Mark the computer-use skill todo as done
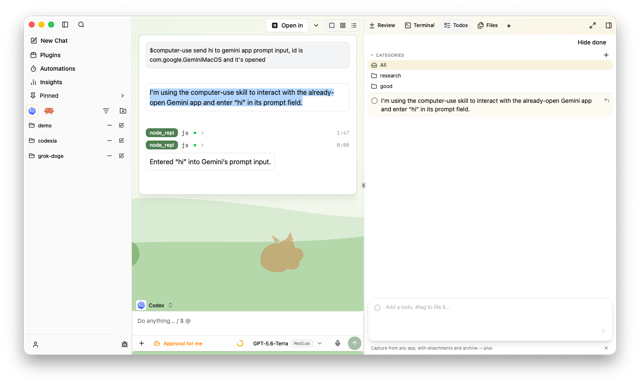The height and width of the screenshot is (386, 640). point(374,100)
